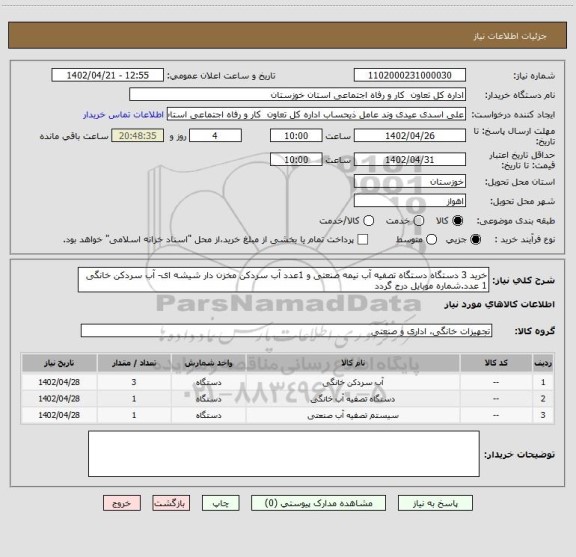Click the گروه کالا field

coord(286,331)
